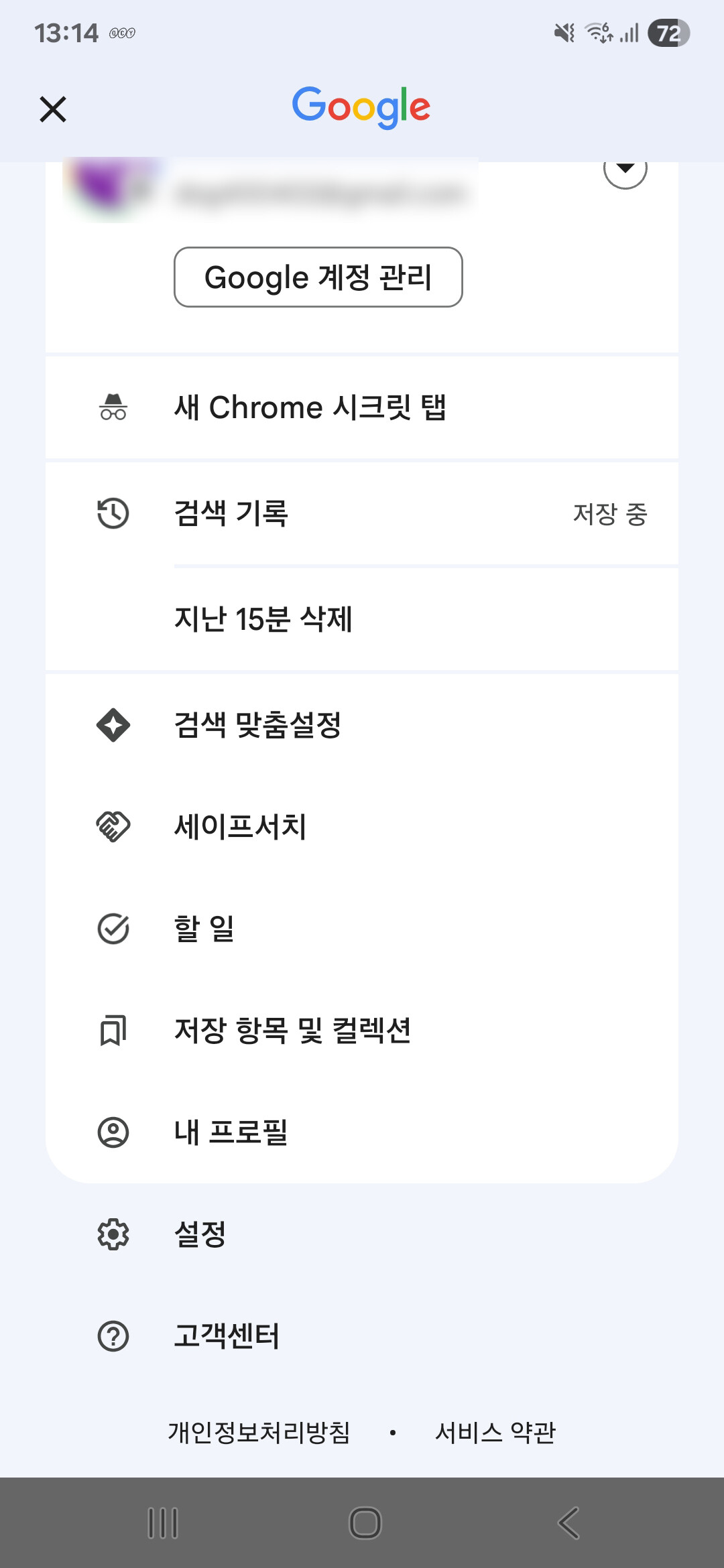Viewport: 724px width, 1568px height.
Task: Tap the 검색 맞춤설정 sparkle icon
Action: click(113, 725)
